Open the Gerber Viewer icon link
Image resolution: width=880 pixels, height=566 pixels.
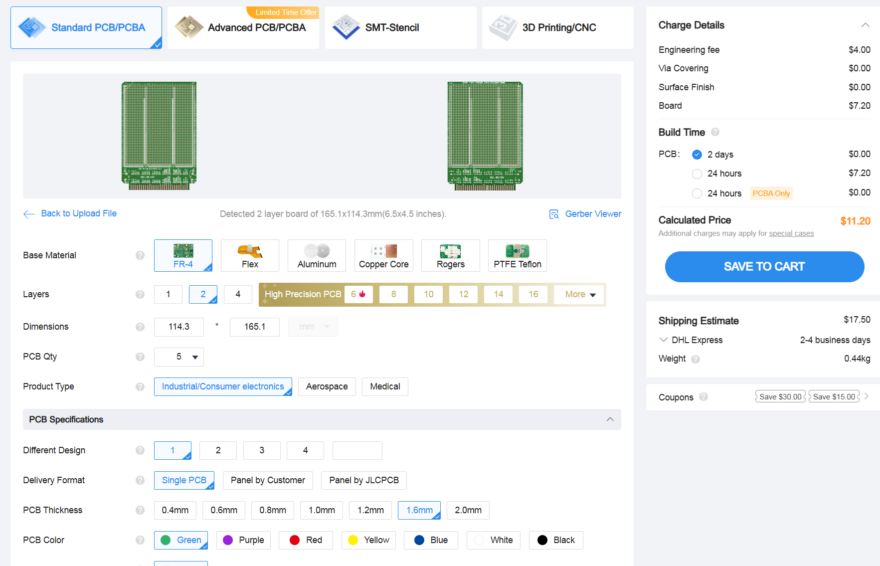click(x=555, y=214)
